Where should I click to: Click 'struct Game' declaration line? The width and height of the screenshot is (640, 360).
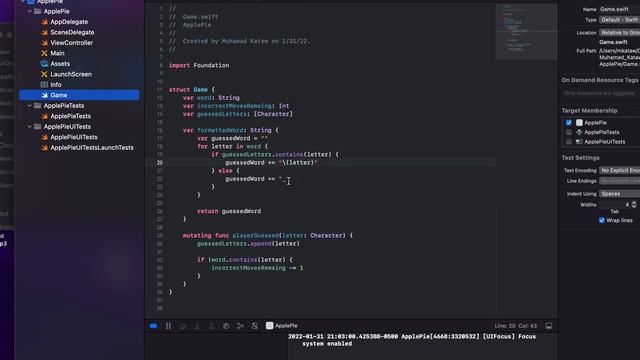[191, 89]
